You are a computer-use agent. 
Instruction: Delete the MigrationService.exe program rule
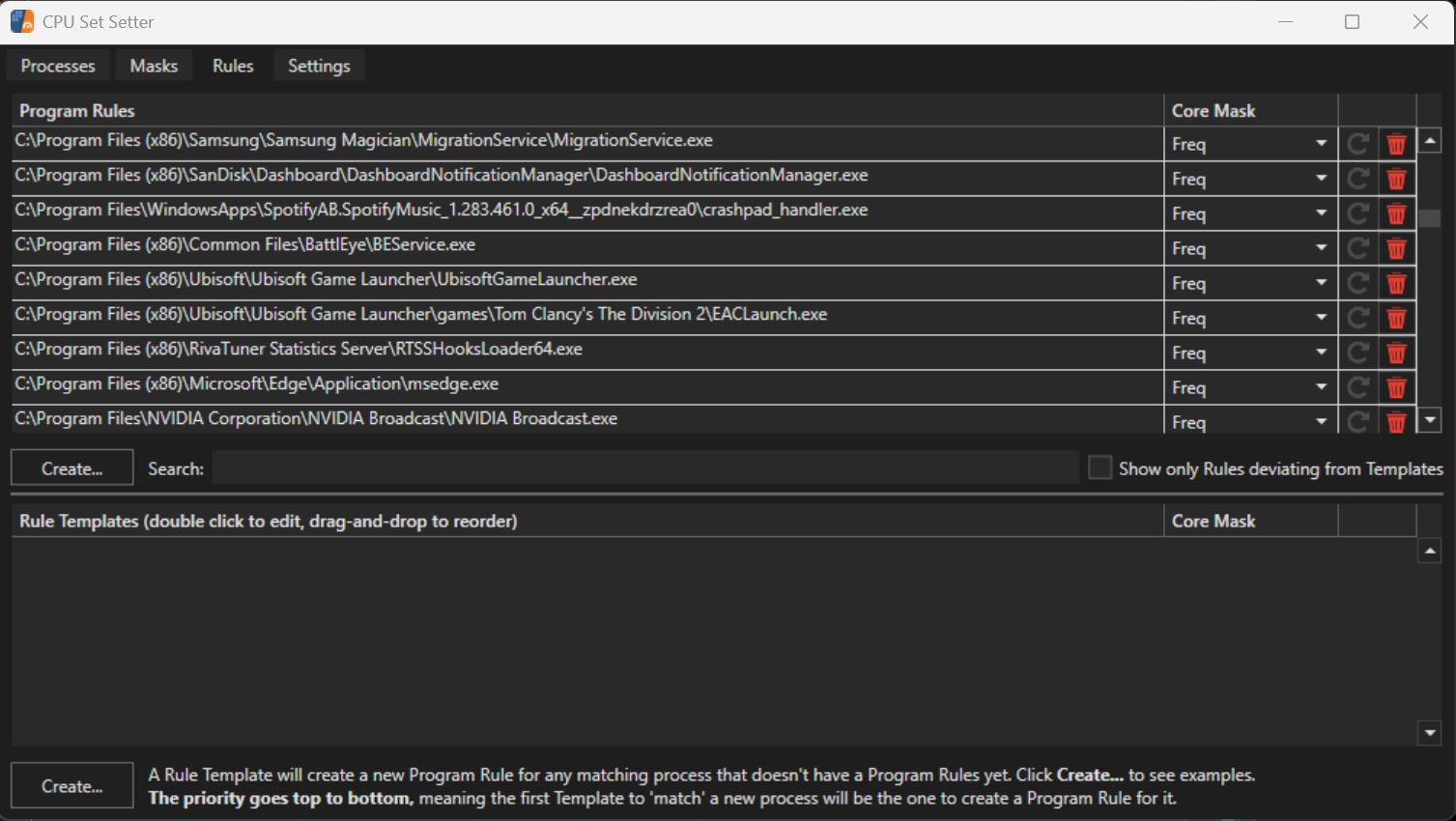tap(1396, 144)
